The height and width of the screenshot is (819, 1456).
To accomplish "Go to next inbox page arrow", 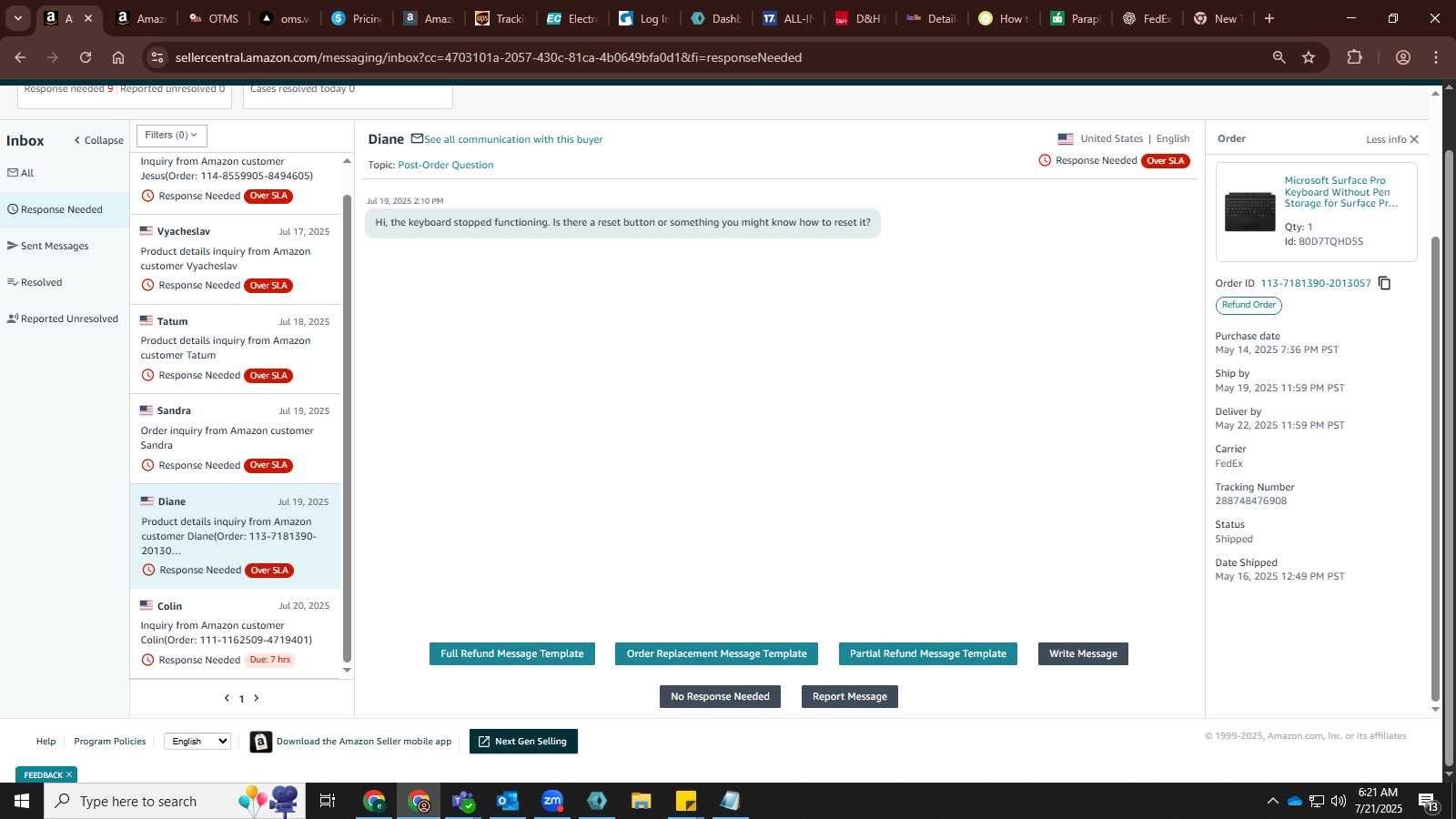I will point(257,698).
